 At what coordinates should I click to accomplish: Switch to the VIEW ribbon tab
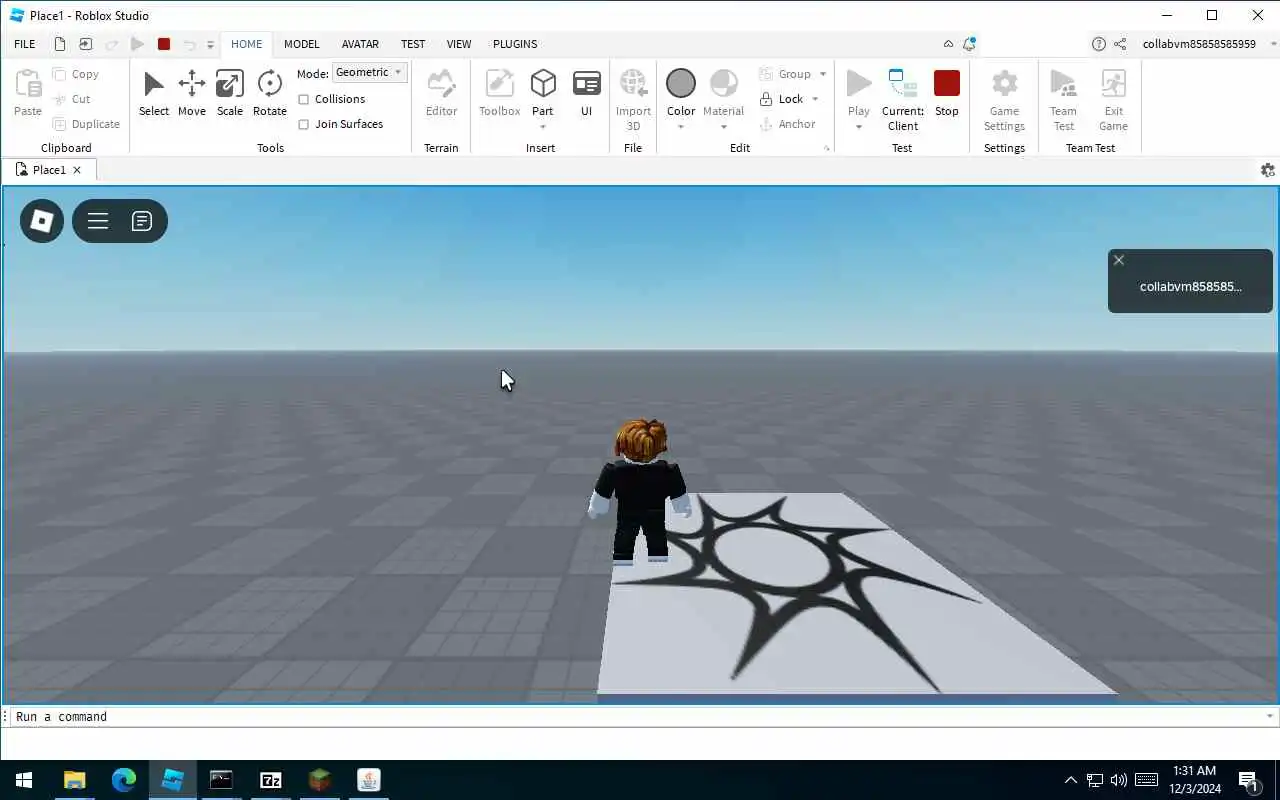click(459, 44)
